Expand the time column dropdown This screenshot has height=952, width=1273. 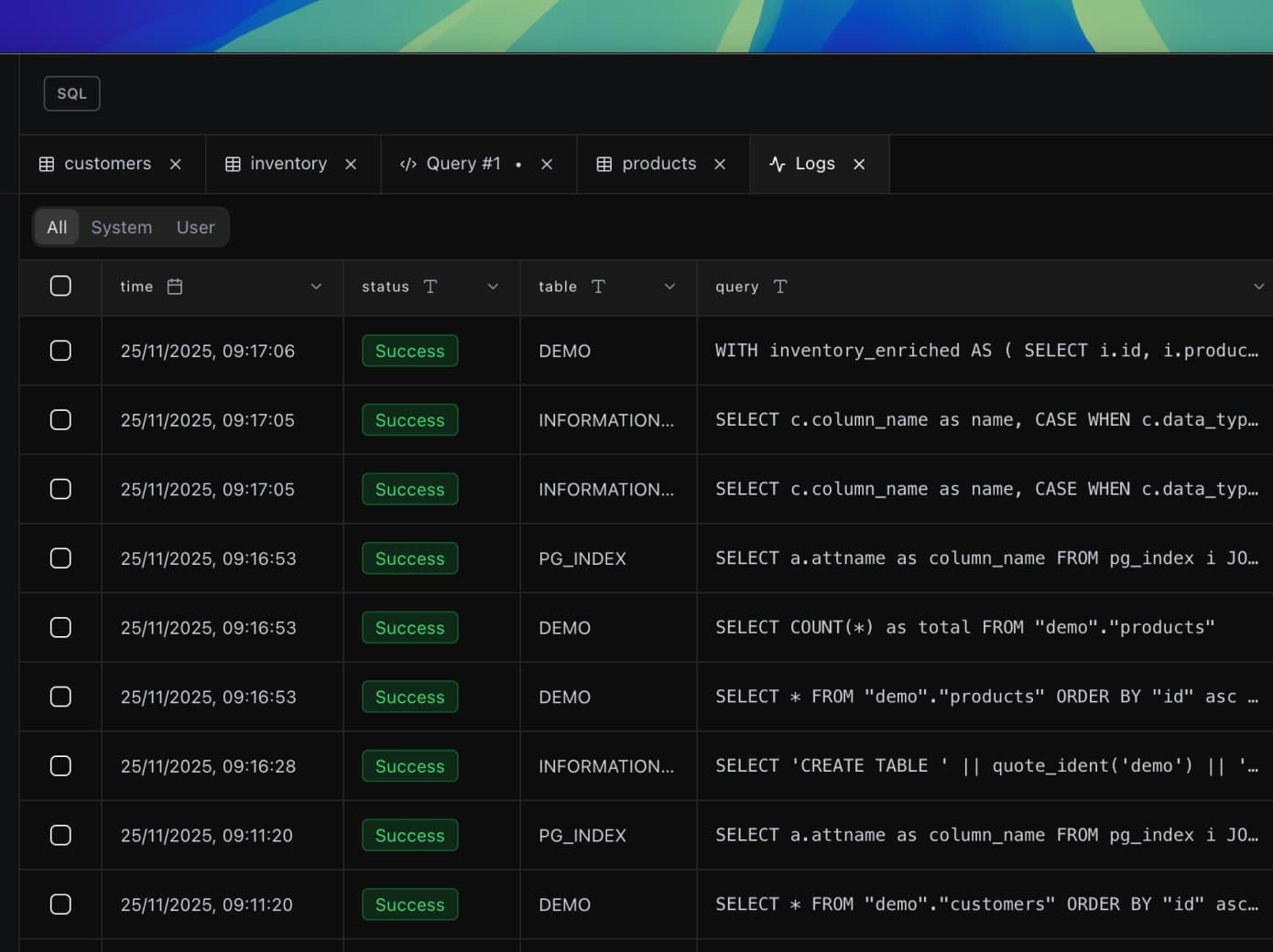(316, 286)
